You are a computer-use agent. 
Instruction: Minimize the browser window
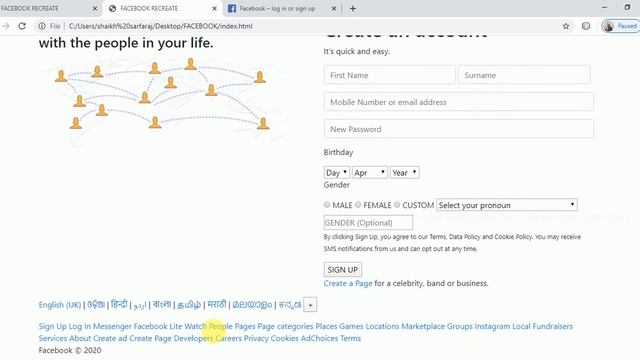click(x=604, y=7)
